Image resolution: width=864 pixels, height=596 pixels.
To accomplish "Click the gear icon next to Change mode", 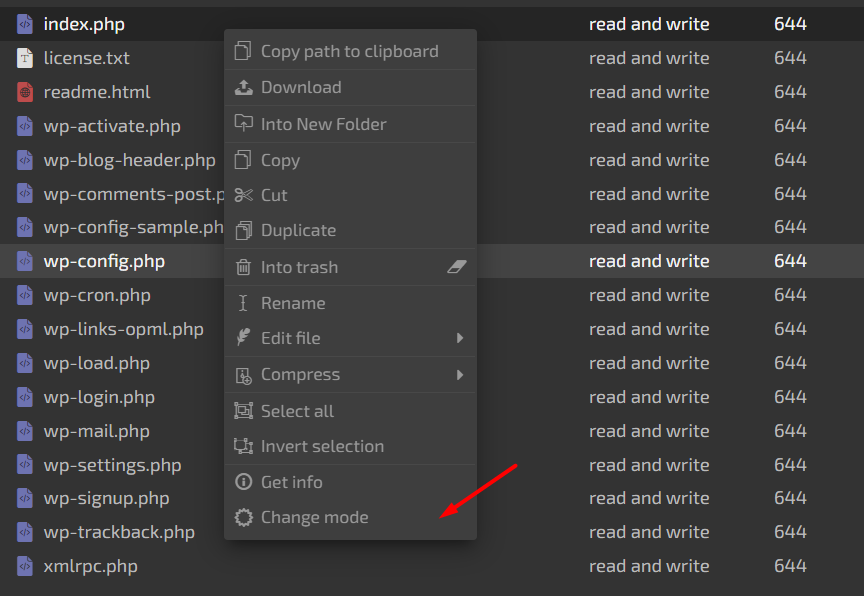I will point(243,517).
